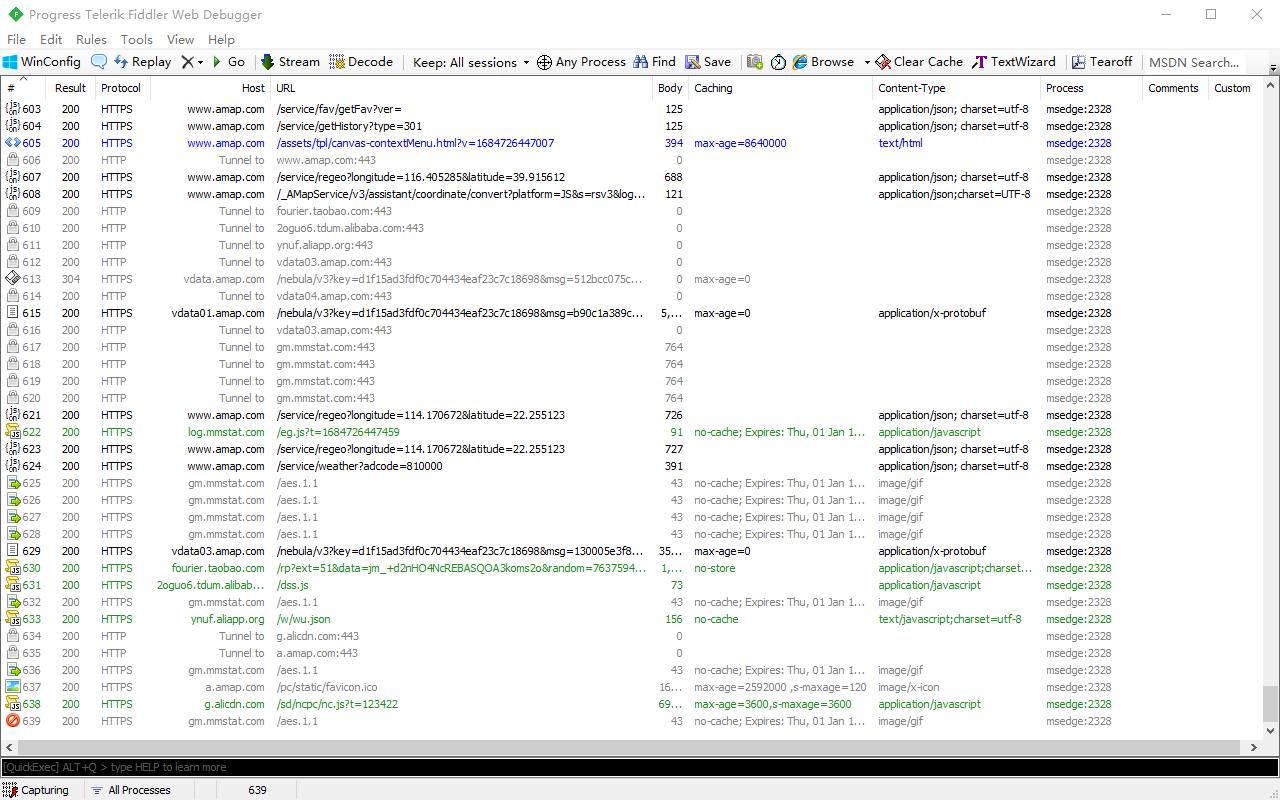The image size is (1280, 800).
Task: Click the vertical scrollbar thumb
Action: (1270, 703)
